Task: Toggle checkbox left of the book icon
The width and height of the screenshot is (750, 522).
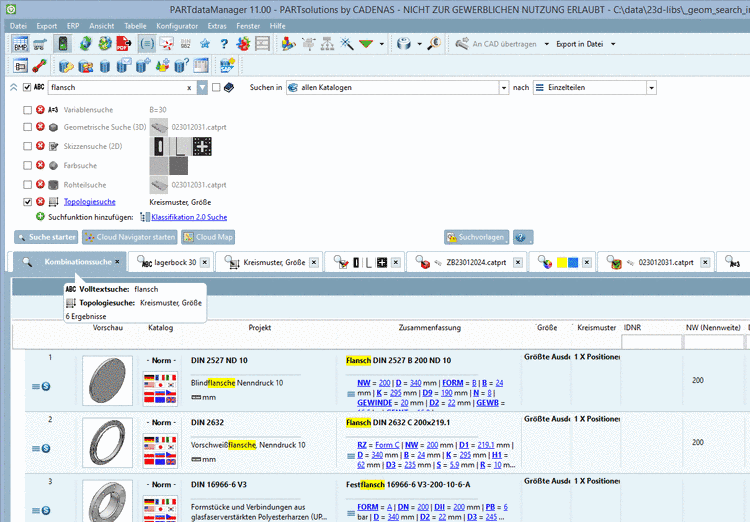Action: pos(216,88)
